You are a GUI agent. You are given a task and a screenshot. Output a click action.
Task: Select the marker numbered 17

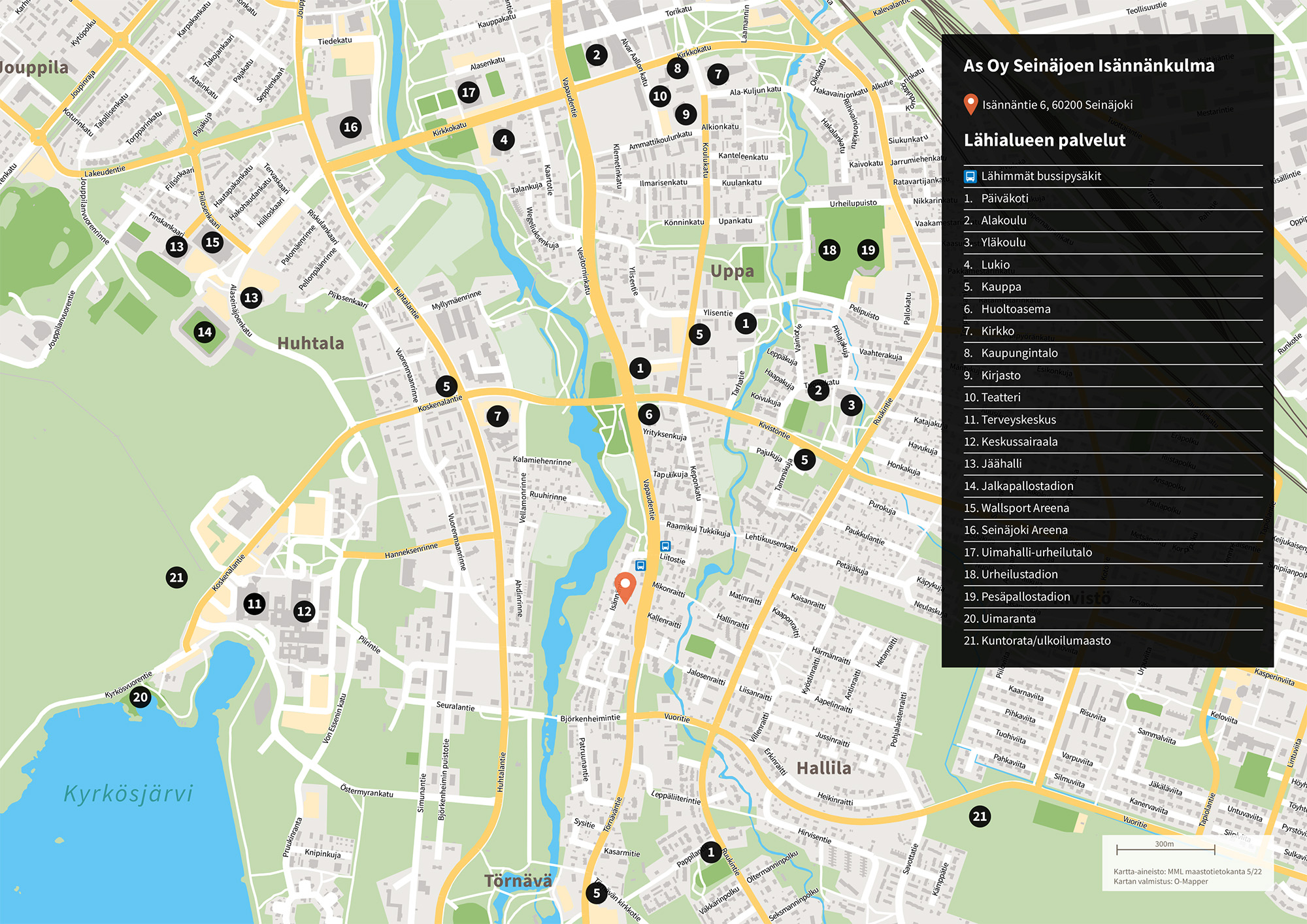coord(469,92)
